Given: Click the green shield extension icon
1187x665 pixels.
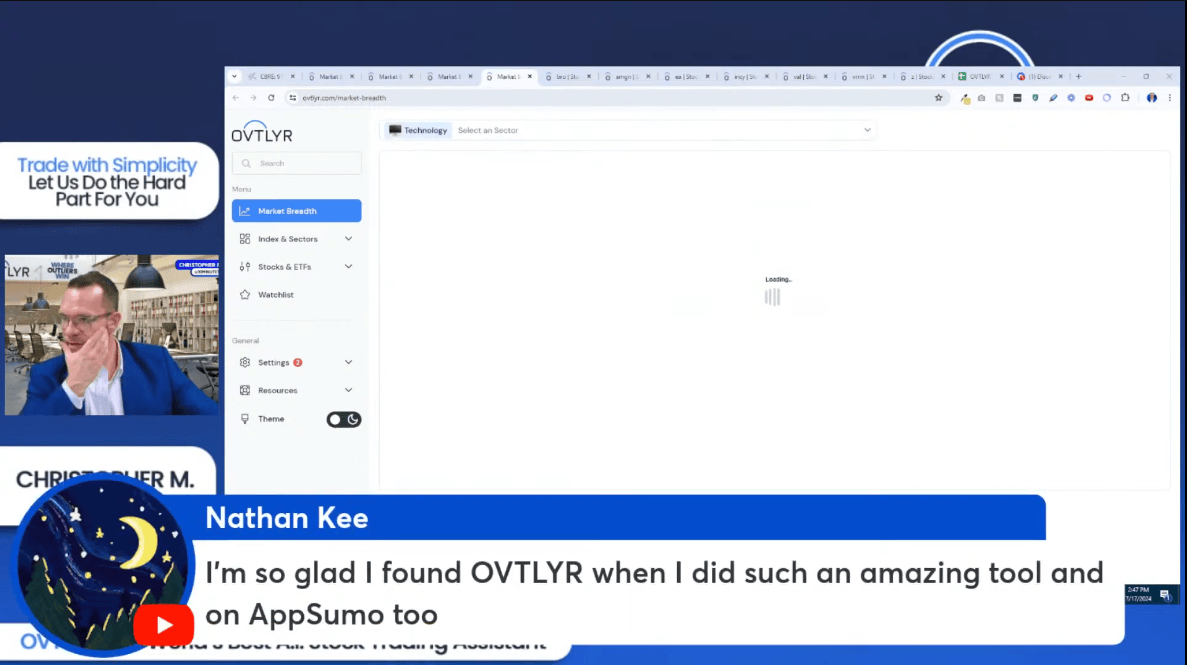Looking at the screenshot, I should click(1035, 98).
